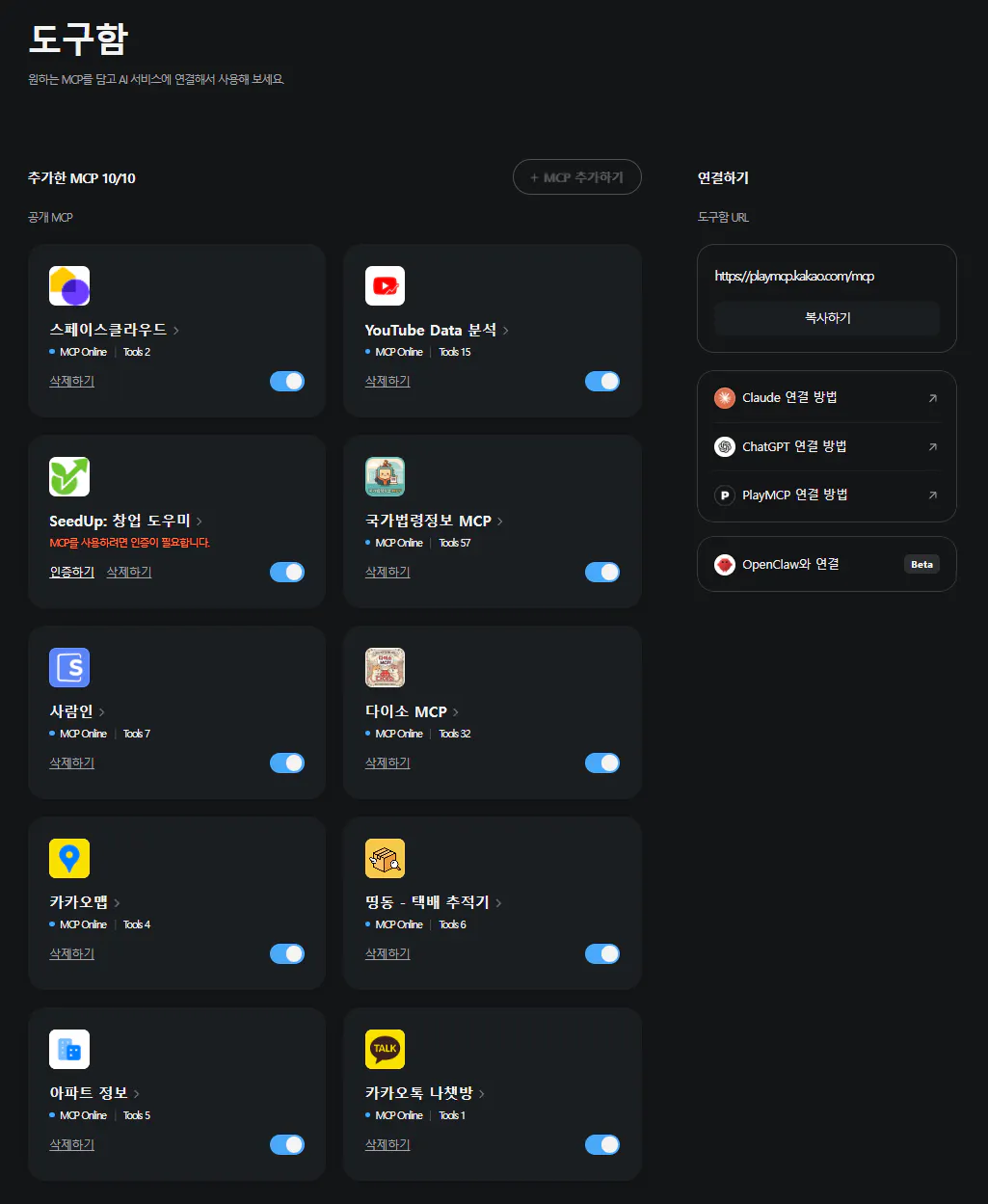Viewport: 988px width, 1204px height.
Task: Open details via 카카오톡 나챗방 chevron
Action: tap(482, 1094)
